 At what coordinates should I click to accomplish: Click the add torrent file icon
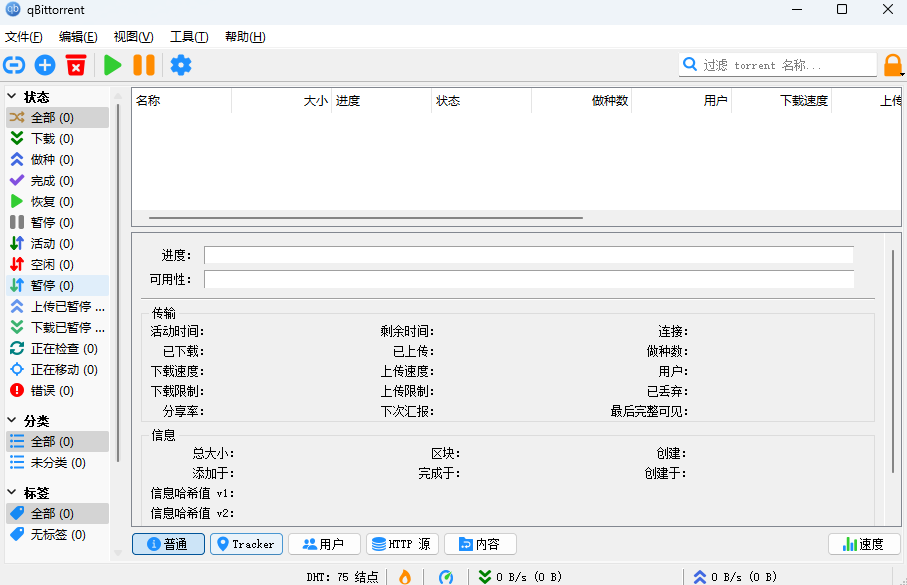(44, 64)
